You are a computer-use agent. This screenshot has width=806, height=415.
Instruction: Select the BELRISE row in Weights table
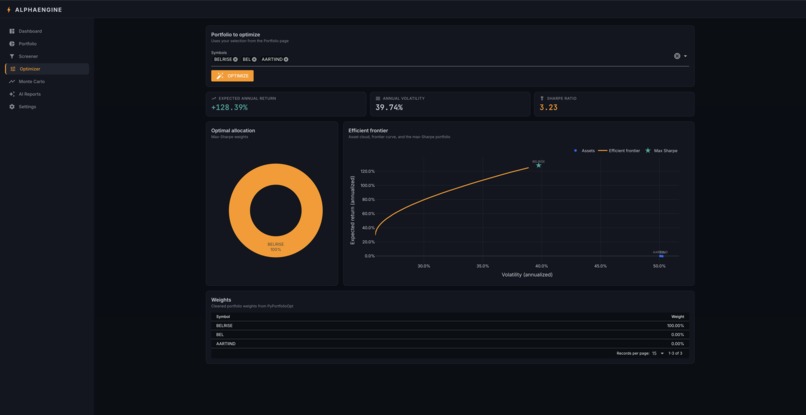click(450, 326)
